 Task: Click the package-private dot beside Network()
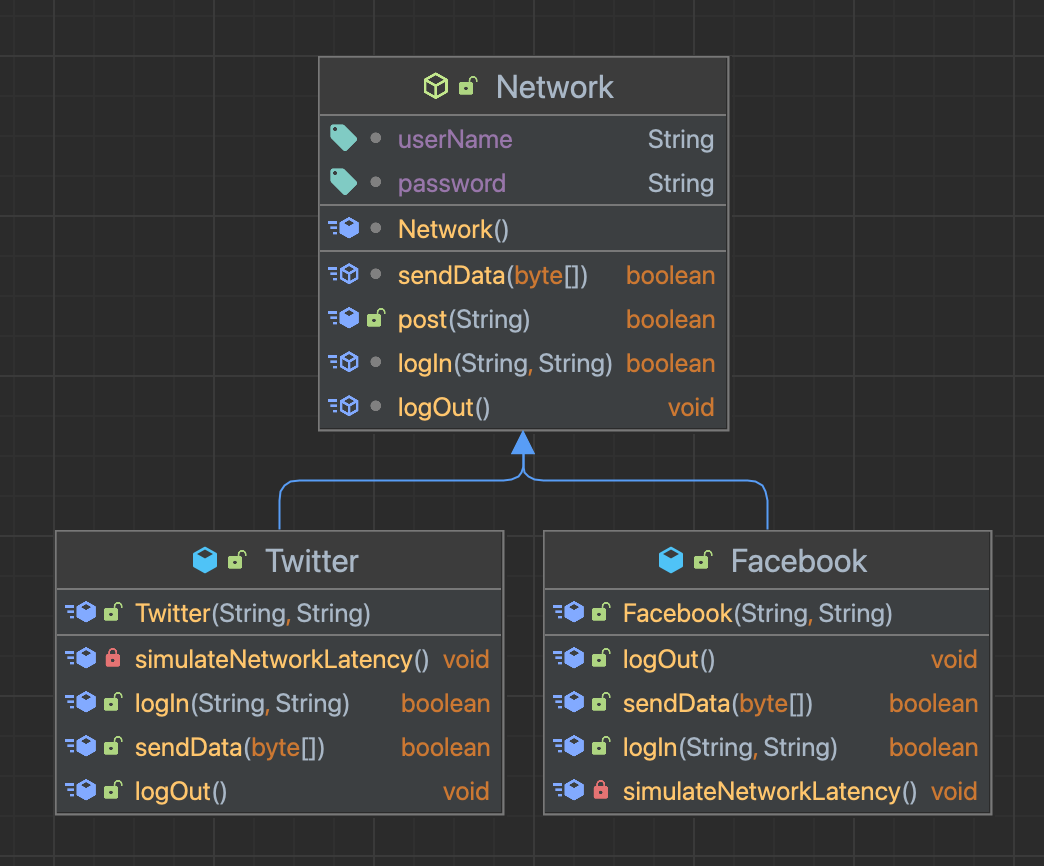(x=376, y=228)
